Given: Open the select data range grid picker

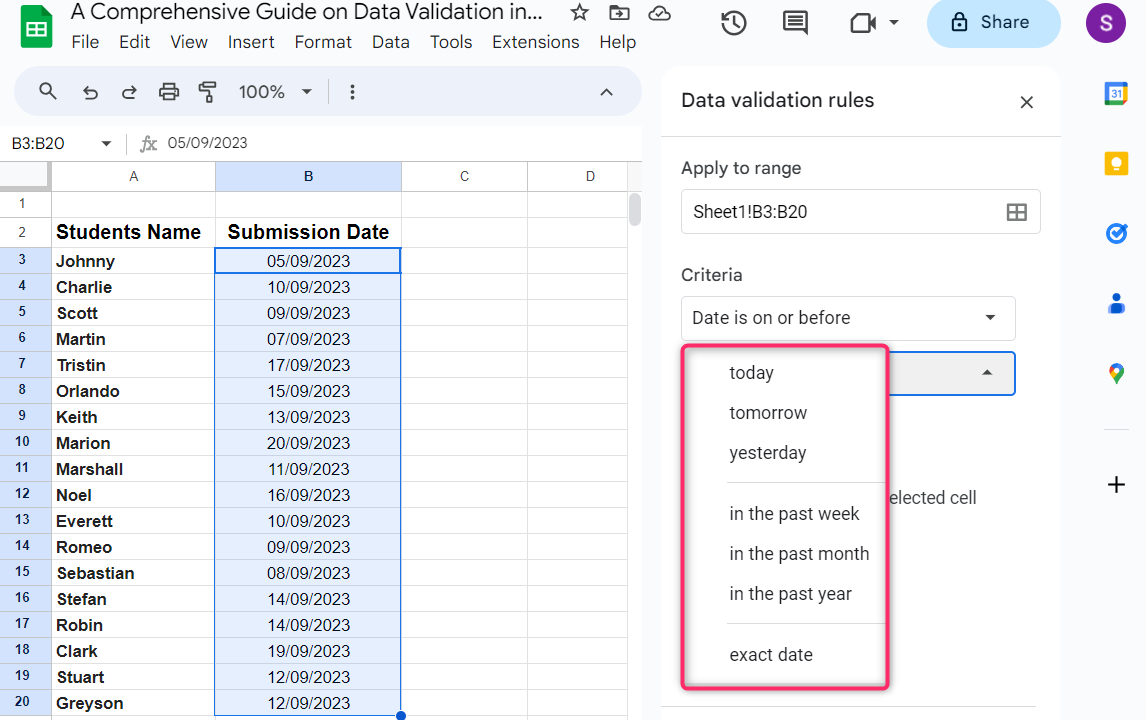Looking at the screenshot, I should (1016, 211).
